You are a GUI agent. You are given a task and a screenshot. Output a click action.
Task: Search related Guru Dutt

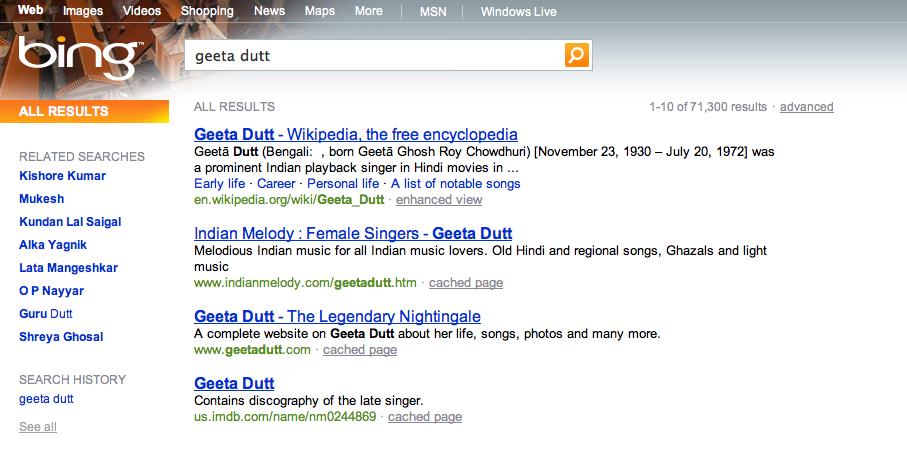tap(46, 314)
